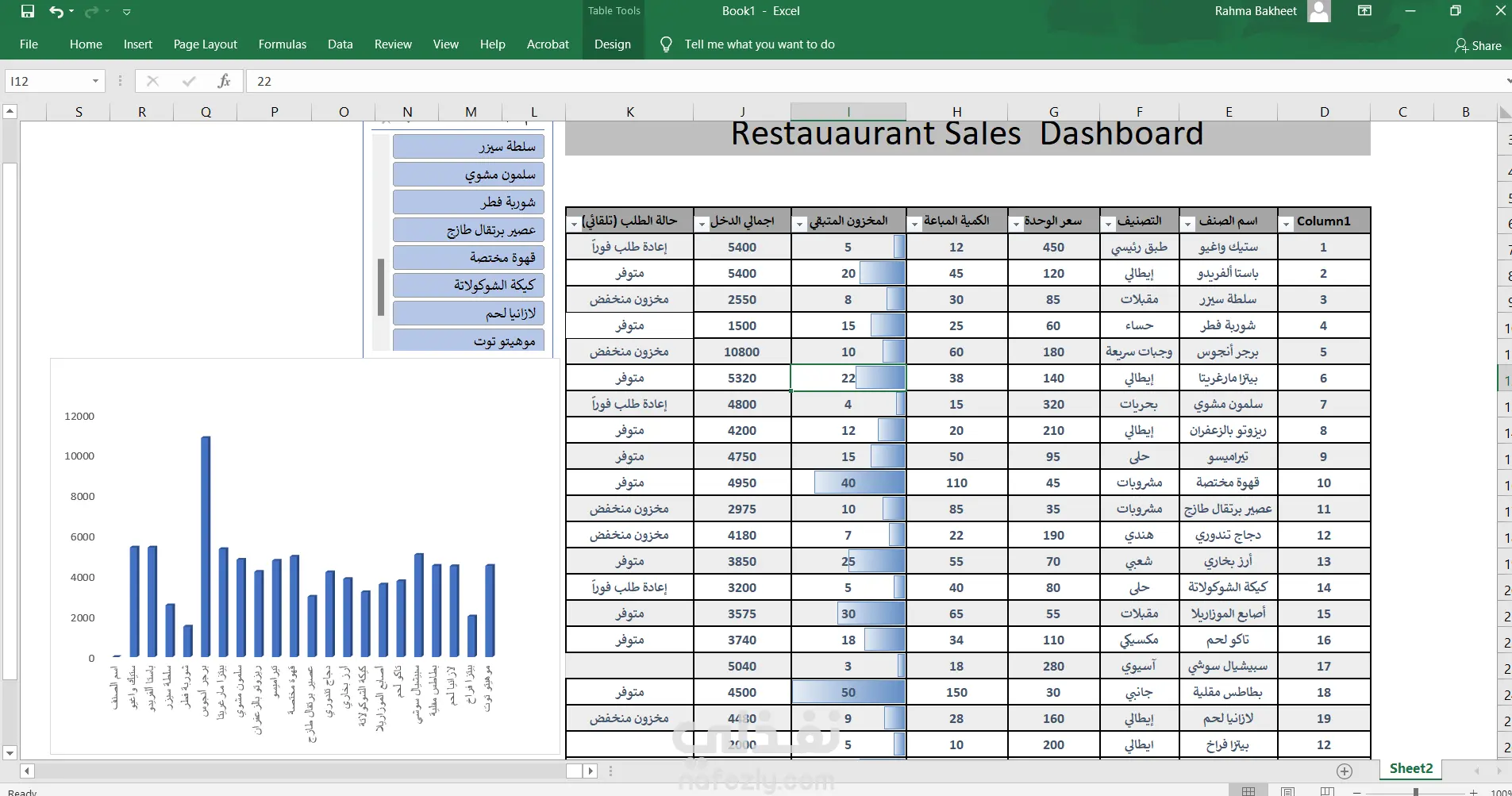Switch to the Home tab

[x=86, y=44]
